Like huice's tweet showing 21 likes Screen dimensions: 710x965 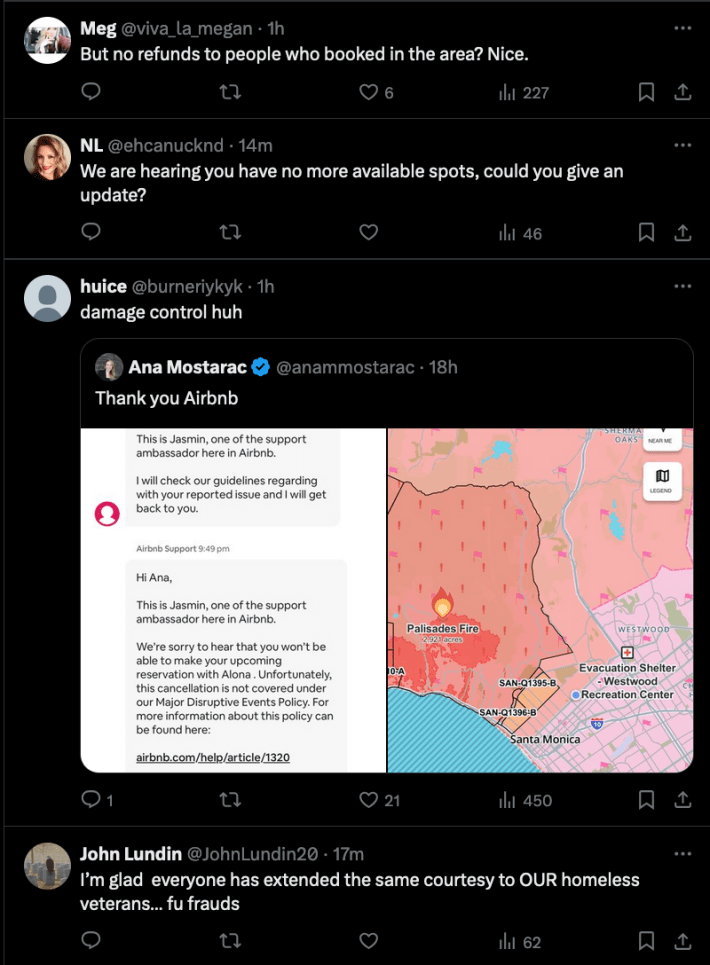pos(368,800)
